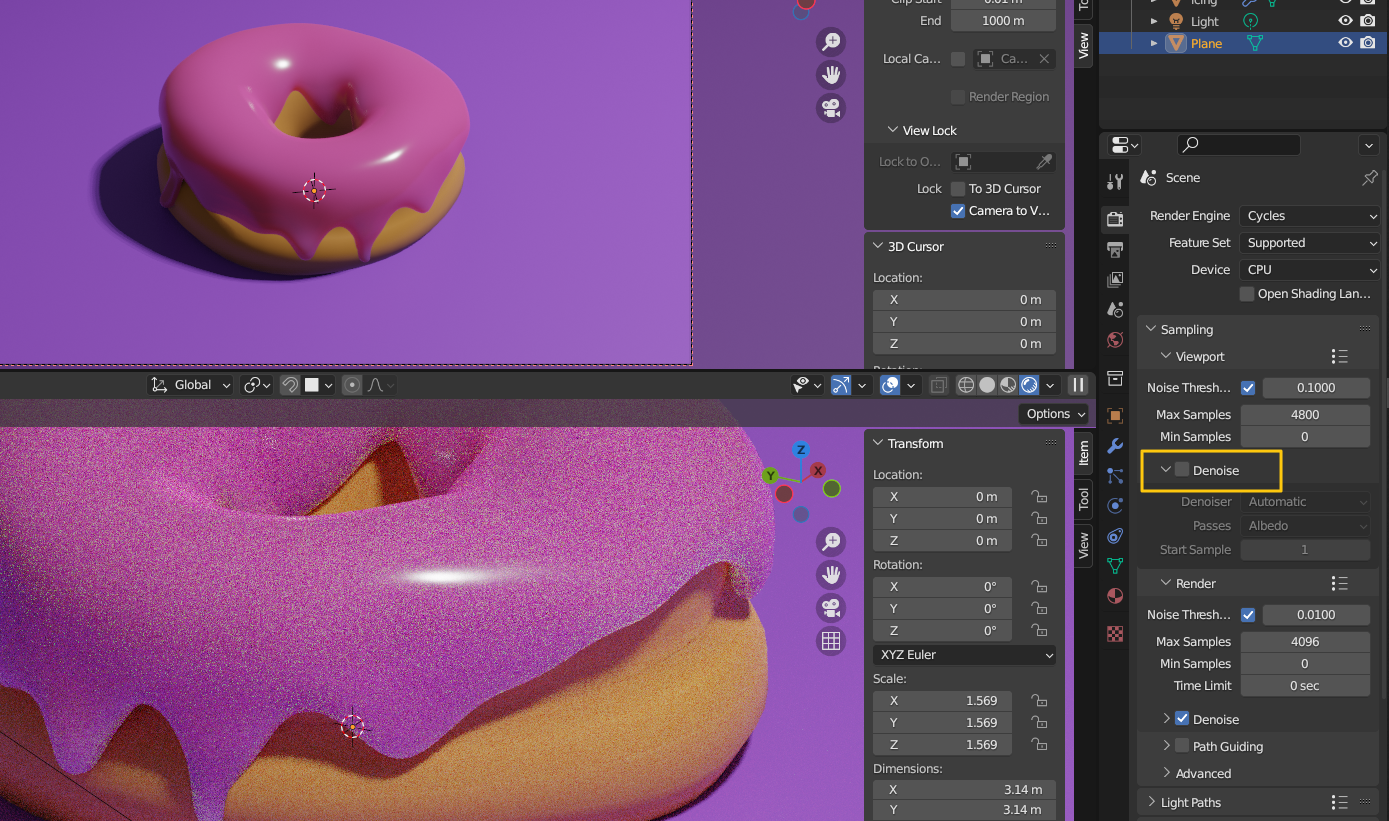Enable Path Guiding checkbox
Screen dimensions: 1389x821
[x=1182, y=746]
